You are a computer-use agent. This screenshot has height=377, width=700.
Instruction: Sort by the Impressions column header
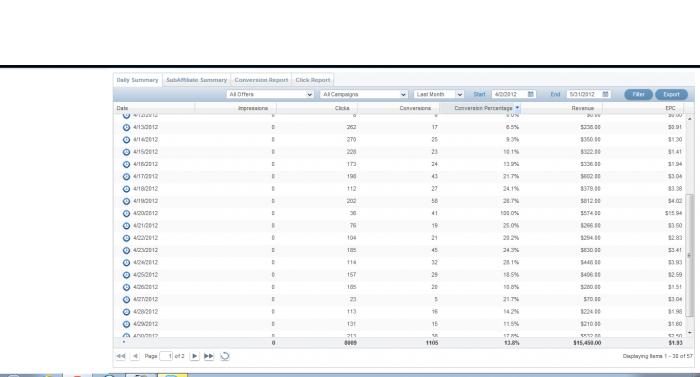click(236, 108)
